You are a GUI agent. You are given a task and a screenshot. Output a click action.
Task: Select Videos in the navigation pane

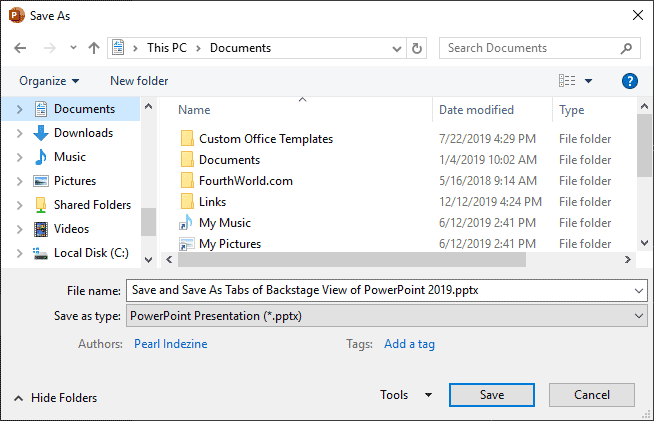(x=71, y=229)
